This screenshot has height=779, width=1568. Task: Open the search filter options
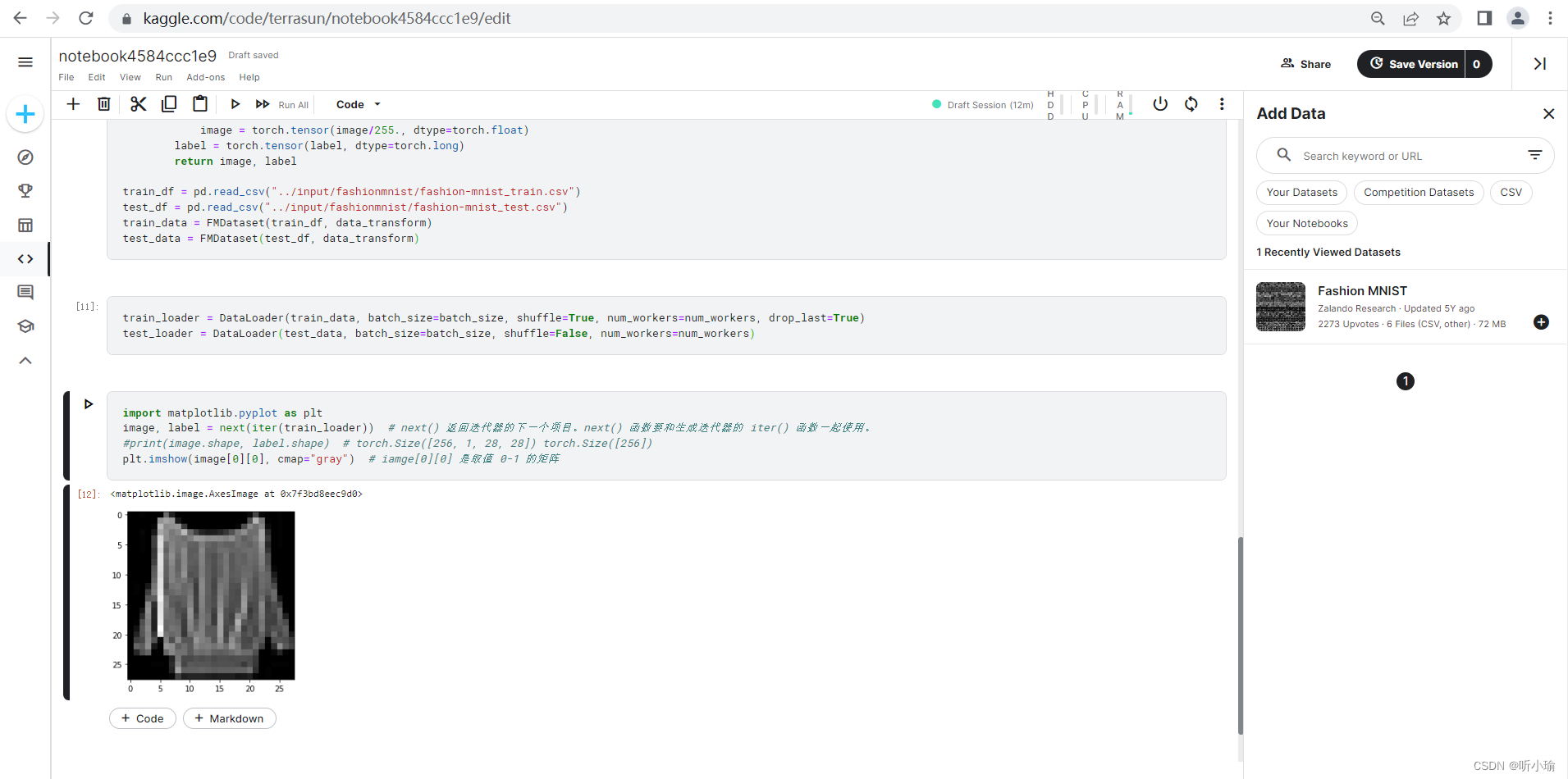click(x=1534, y=155)
